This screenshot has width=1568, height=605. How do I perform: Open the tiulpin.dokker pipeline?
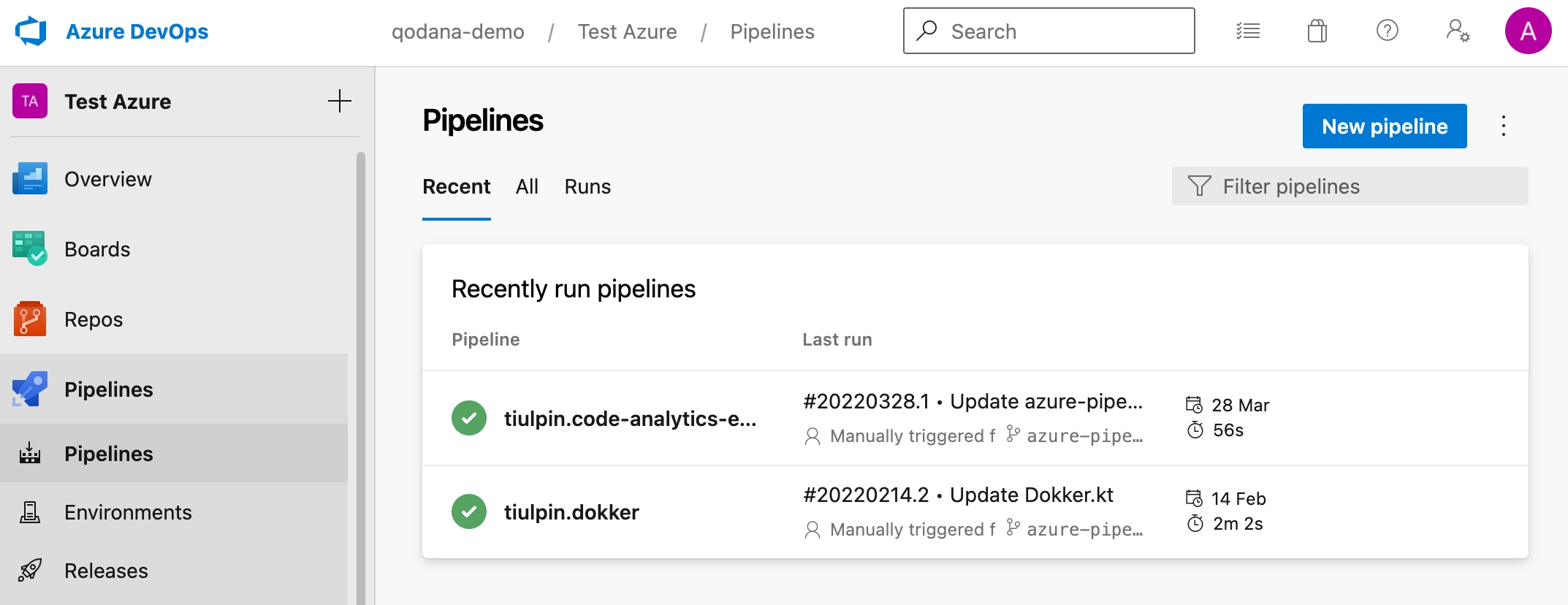tap(571, 512)
